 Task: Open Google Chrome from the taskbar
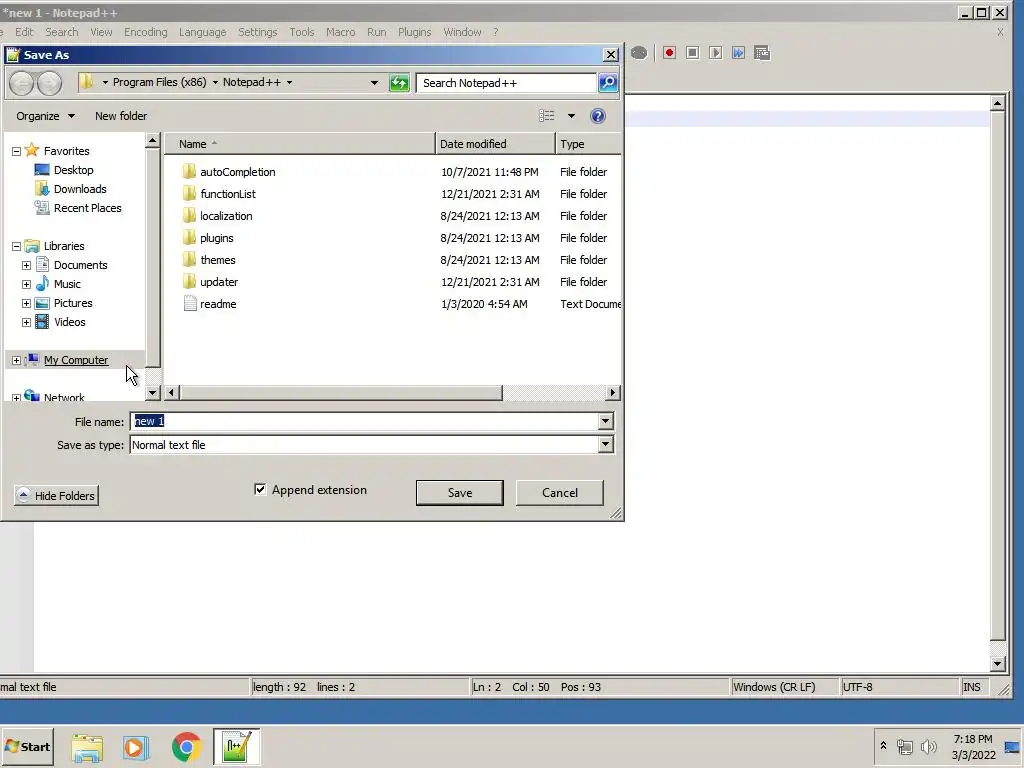[x=187, y=747]
